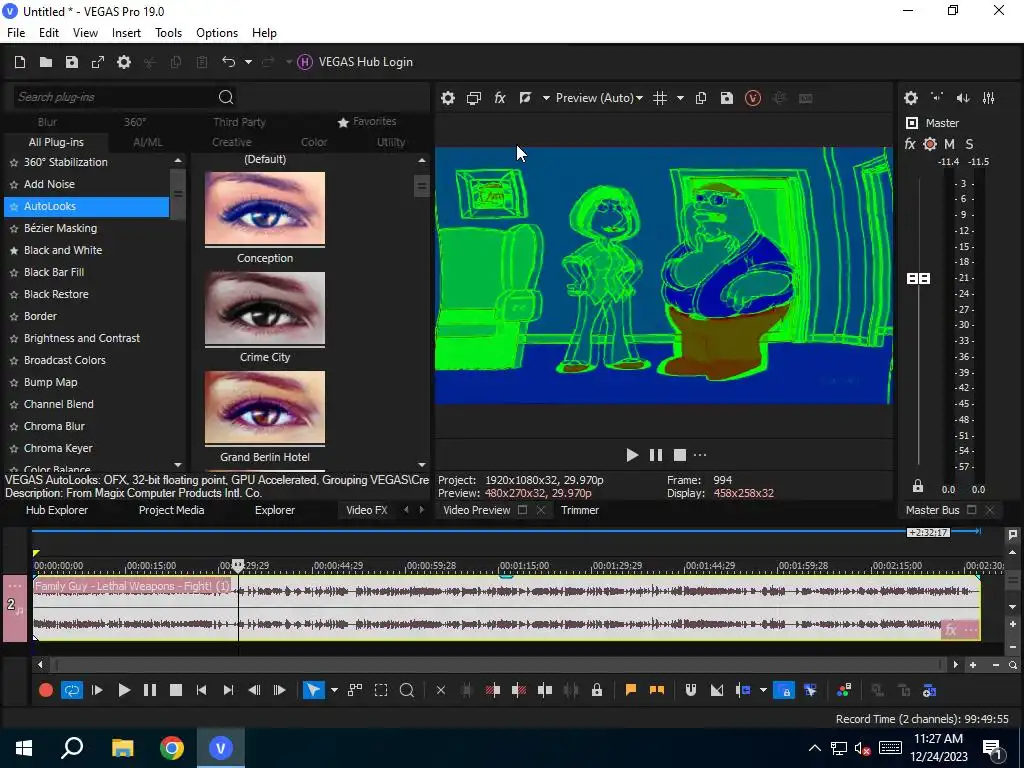
Task: Select the Zoom Edit tool magnifier
Action: pyautogui.click(x=407, y=690)
